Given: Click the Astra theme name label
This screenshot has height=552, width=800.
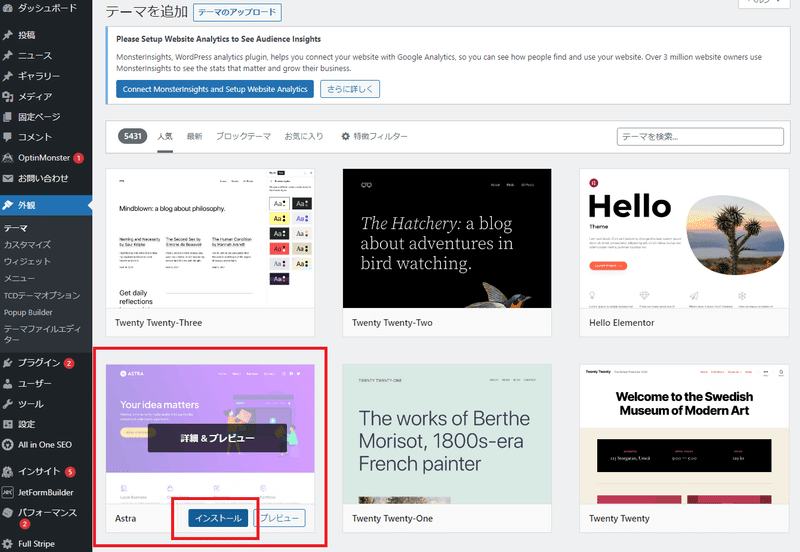Looking at the screenshot, I should click(x=126, y=518).
